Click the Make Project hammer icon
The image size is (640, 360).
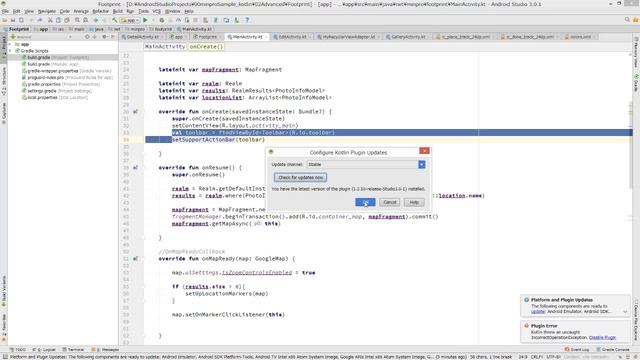pos(115,20)
